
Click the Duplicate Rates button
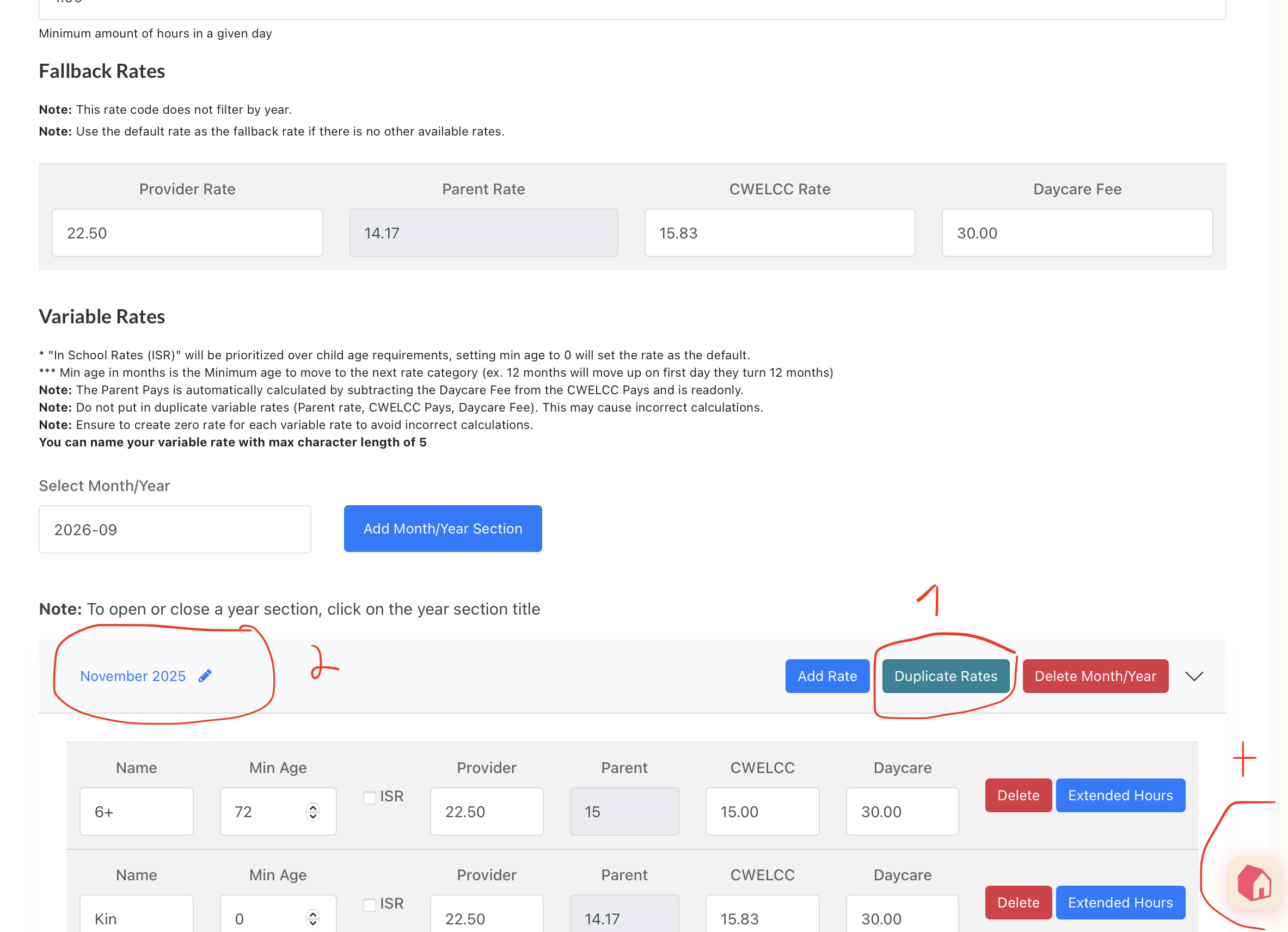coord(946,676)
